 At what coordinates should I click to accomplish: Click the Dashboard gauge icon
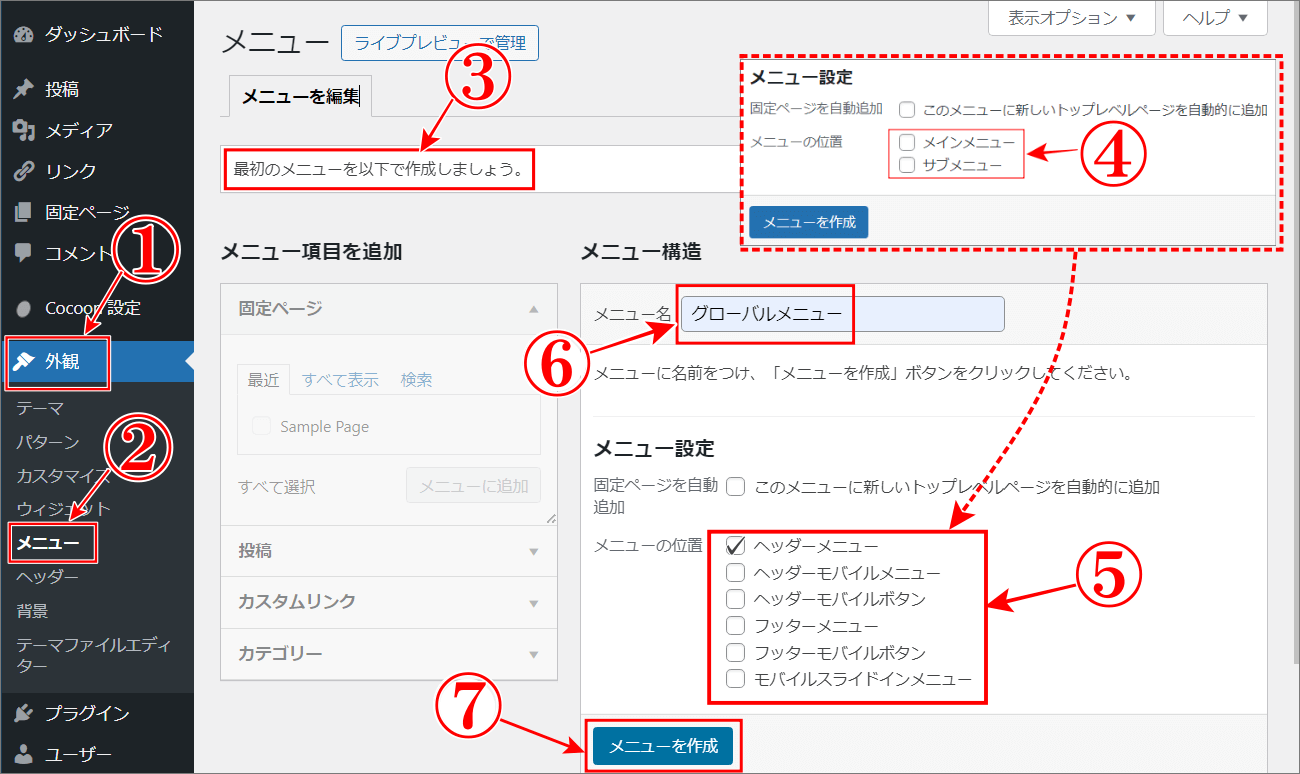click(x=24, y=35)
